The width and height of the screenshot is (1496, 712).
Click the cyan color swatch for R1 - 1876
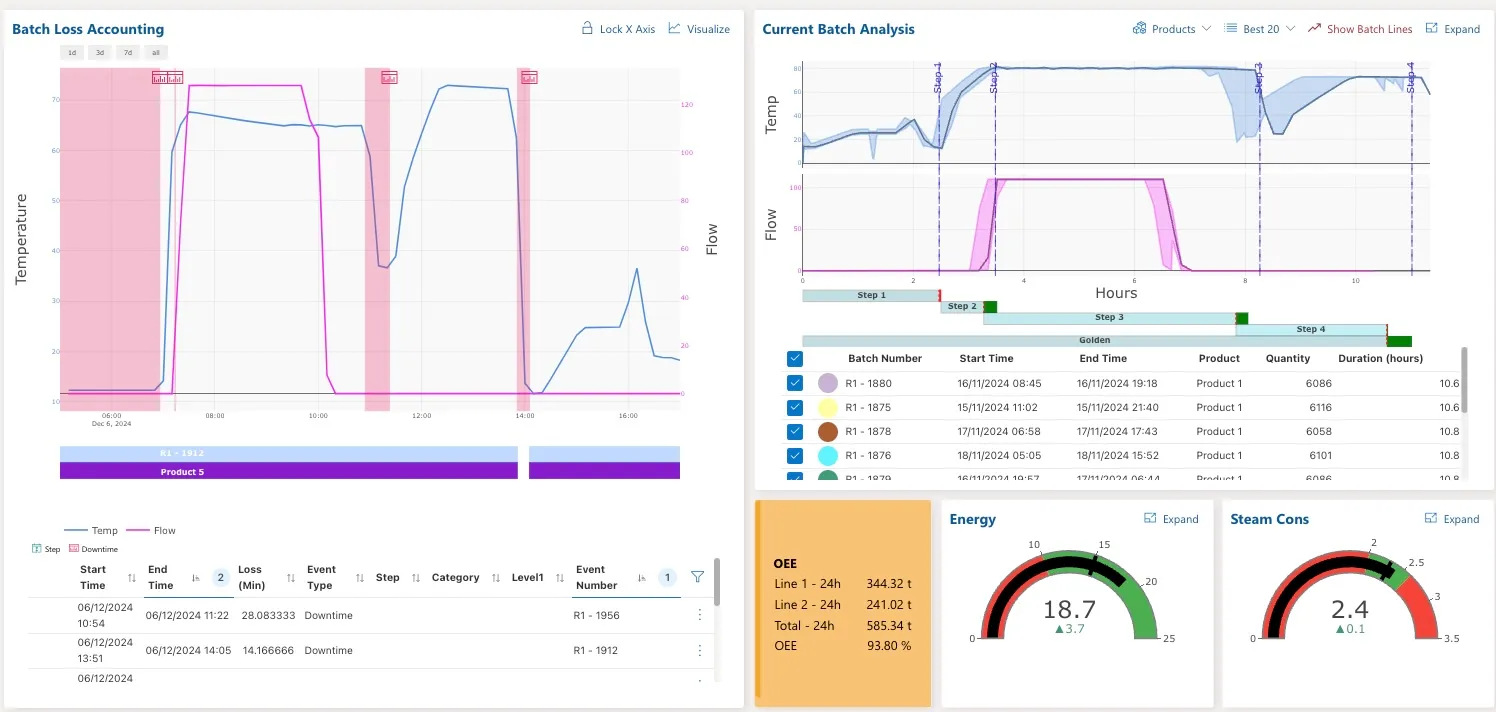point(827,455)
